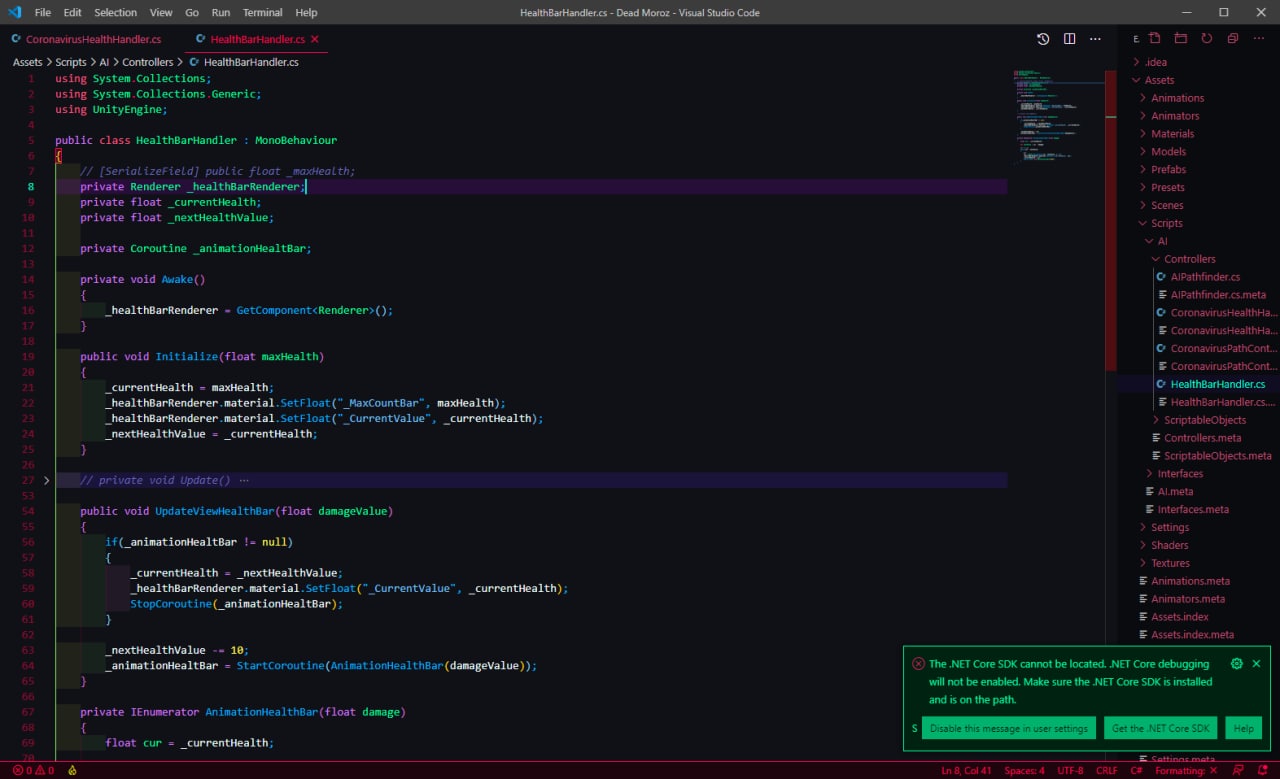Open notifications bell in status bar
The width and height of the screenshot is (1280, 779).
click(1262, 771)
